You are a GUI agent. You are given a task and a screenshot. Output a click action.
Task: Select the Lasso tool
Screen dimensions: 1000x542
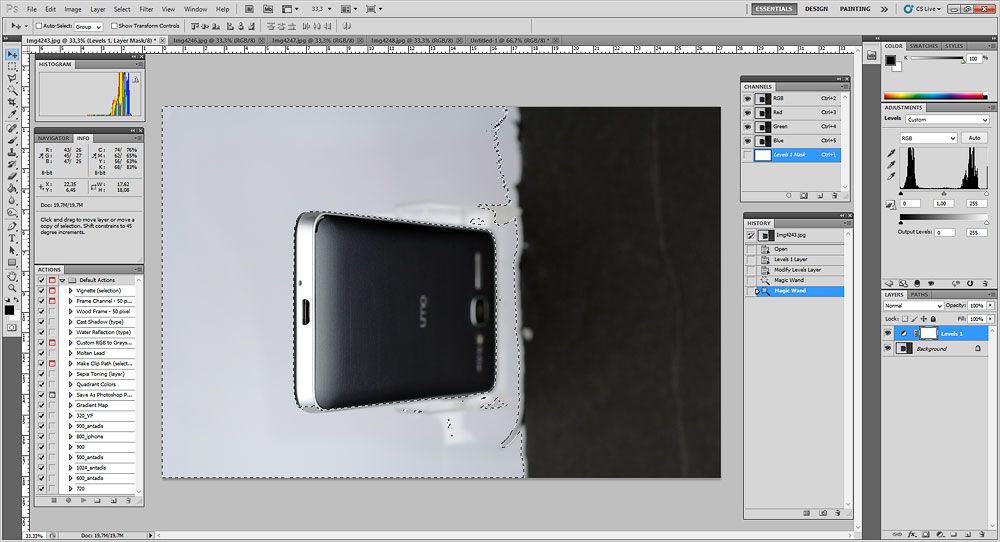(x=12, y=78)
